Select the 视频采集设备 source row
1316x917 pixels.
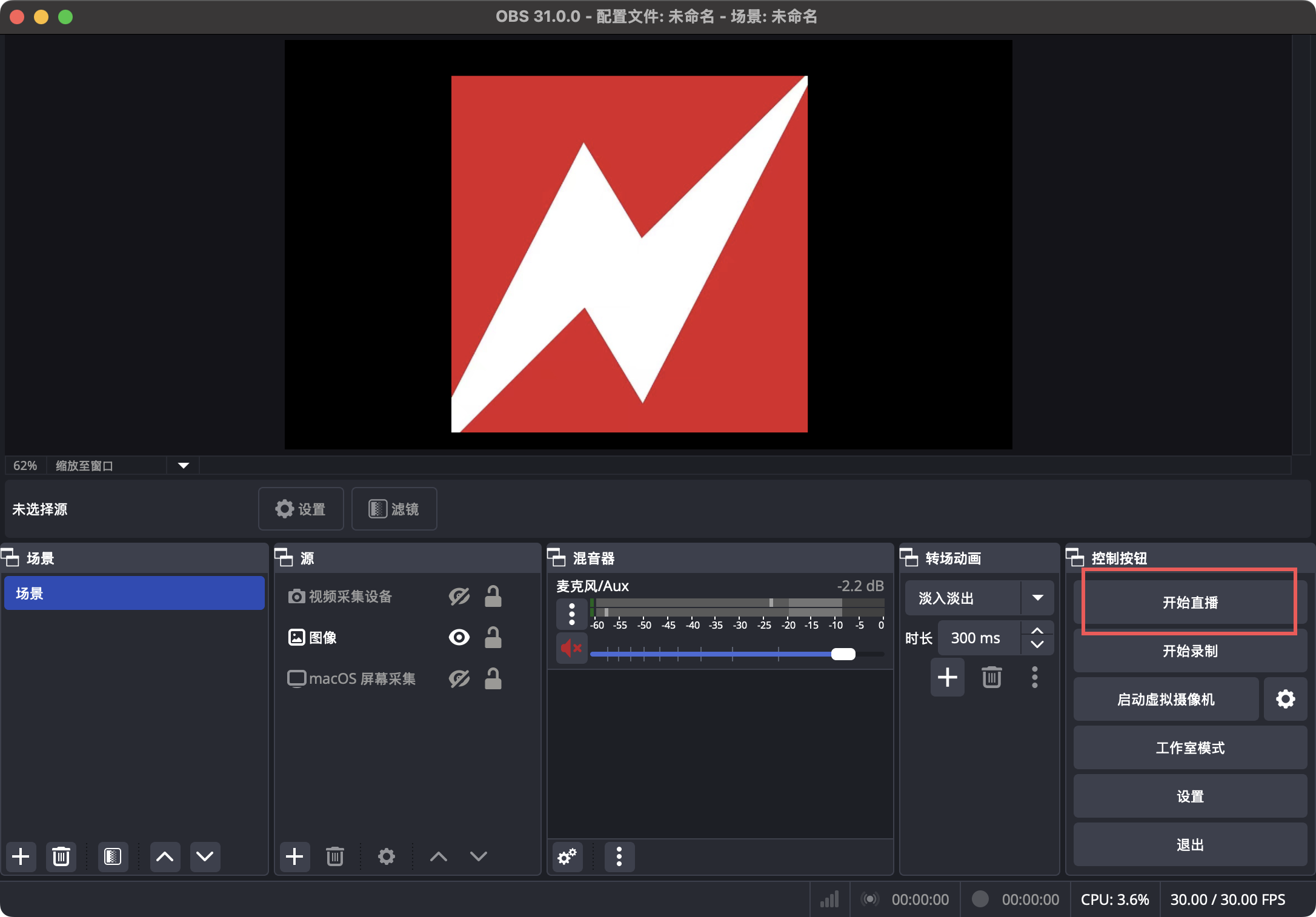click(408, 597)
